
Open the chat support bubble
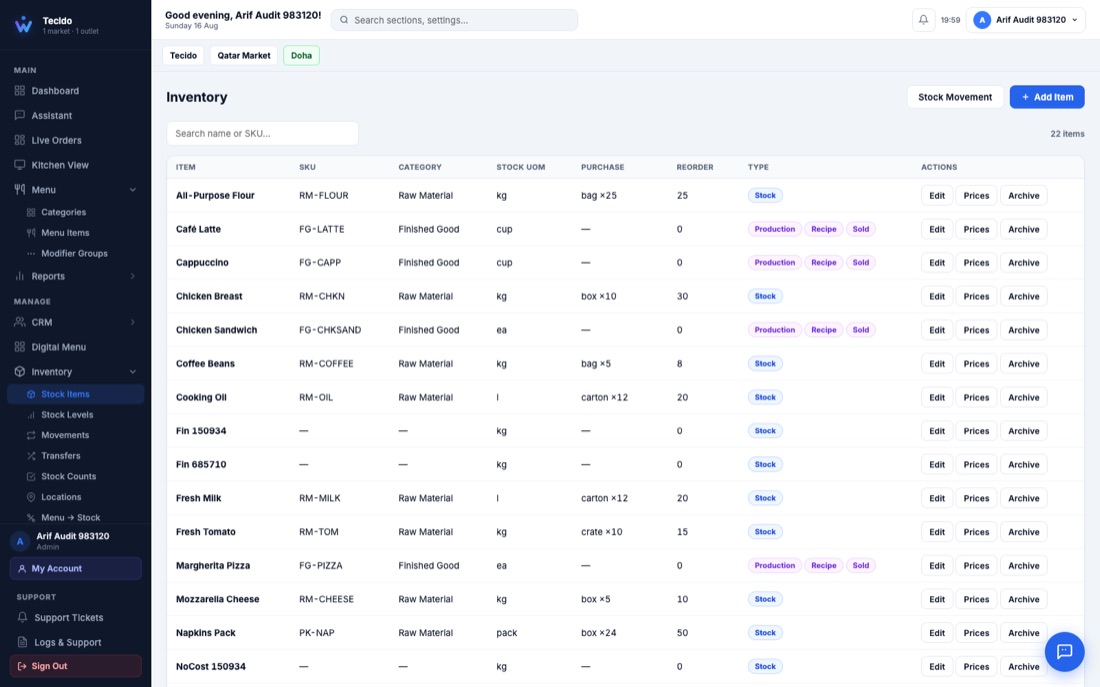[x=1064, y=651]
